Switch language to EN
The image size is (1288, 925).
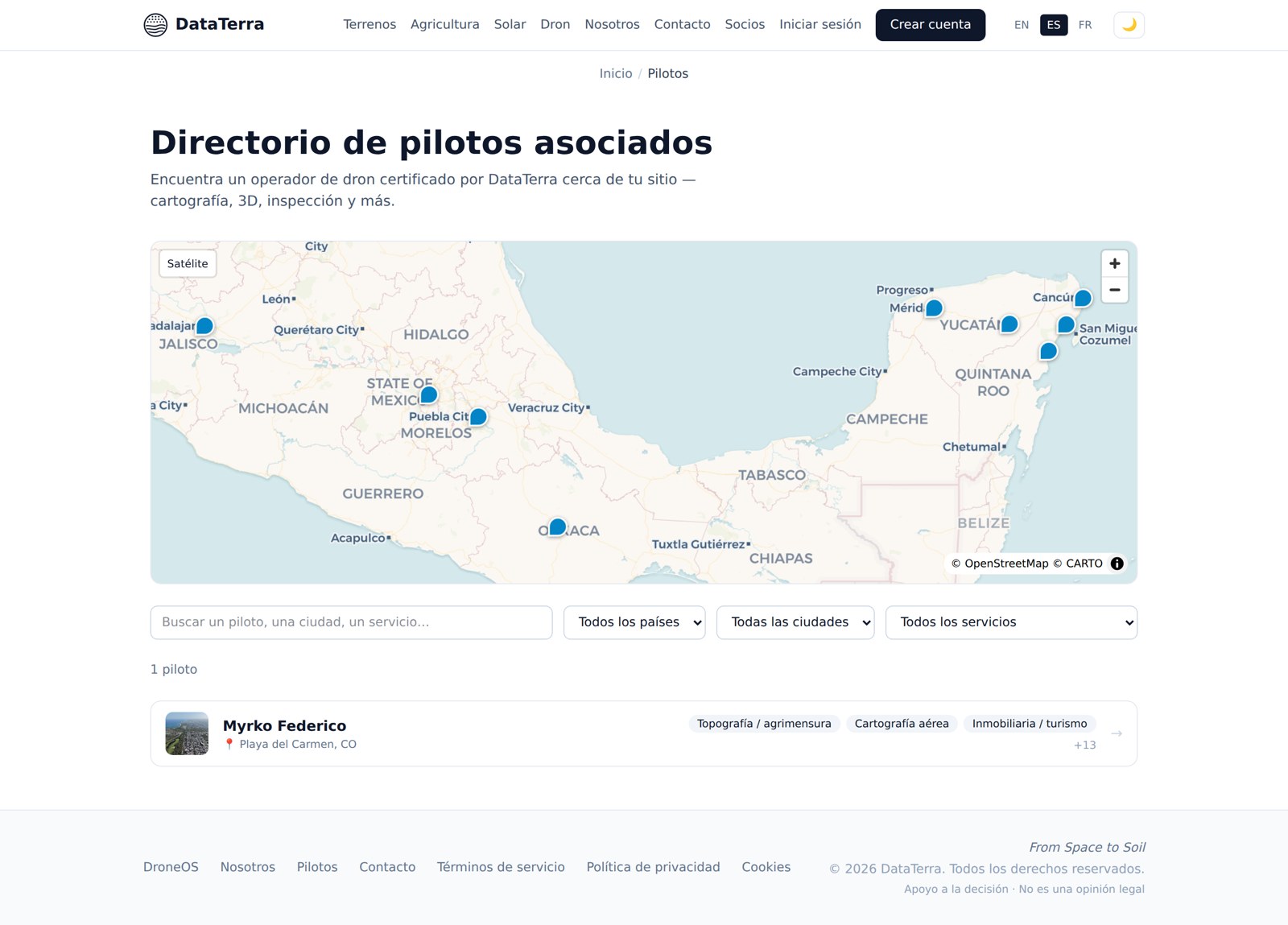tap(1022, 25)
